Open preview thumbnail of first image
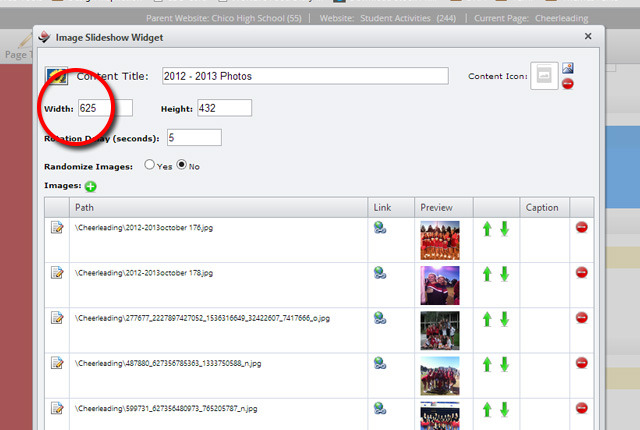The width and height of the screenshot is (640, 430). click(440, 241)
